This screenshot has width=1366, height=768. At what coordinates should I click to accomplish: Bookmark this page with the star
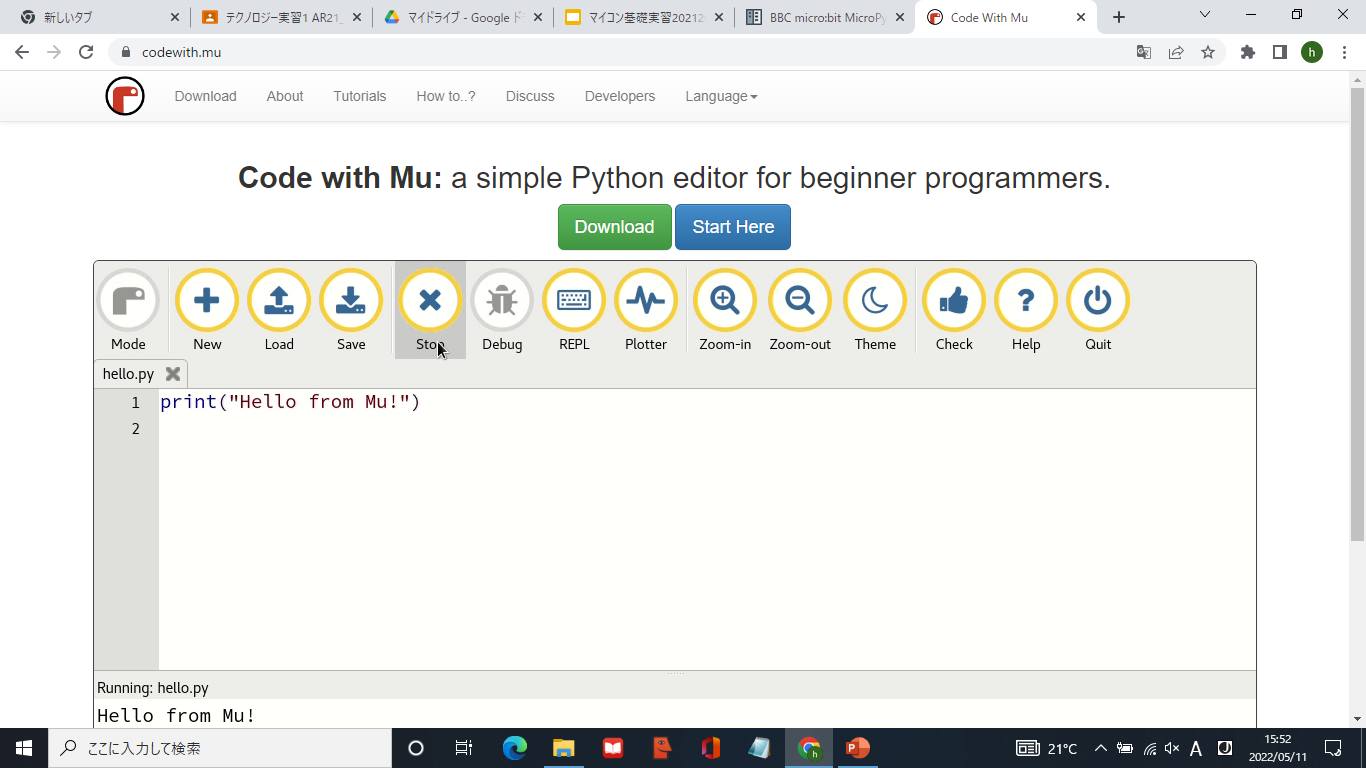pyautogui.click(x=1208, y=52)
